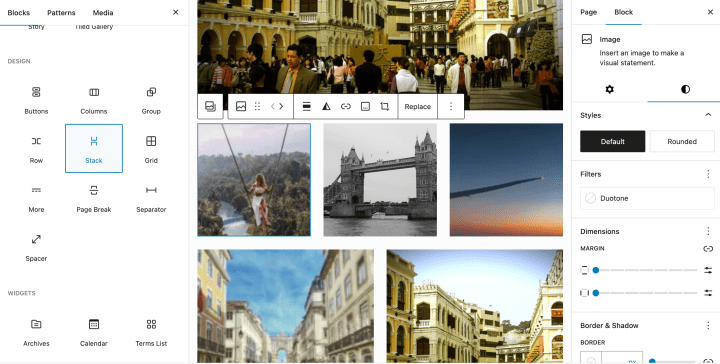Image resolution: width=720 pixels, height=364 pixels.
Task: Select parent gallery block icon
Action: pos(210,106)
